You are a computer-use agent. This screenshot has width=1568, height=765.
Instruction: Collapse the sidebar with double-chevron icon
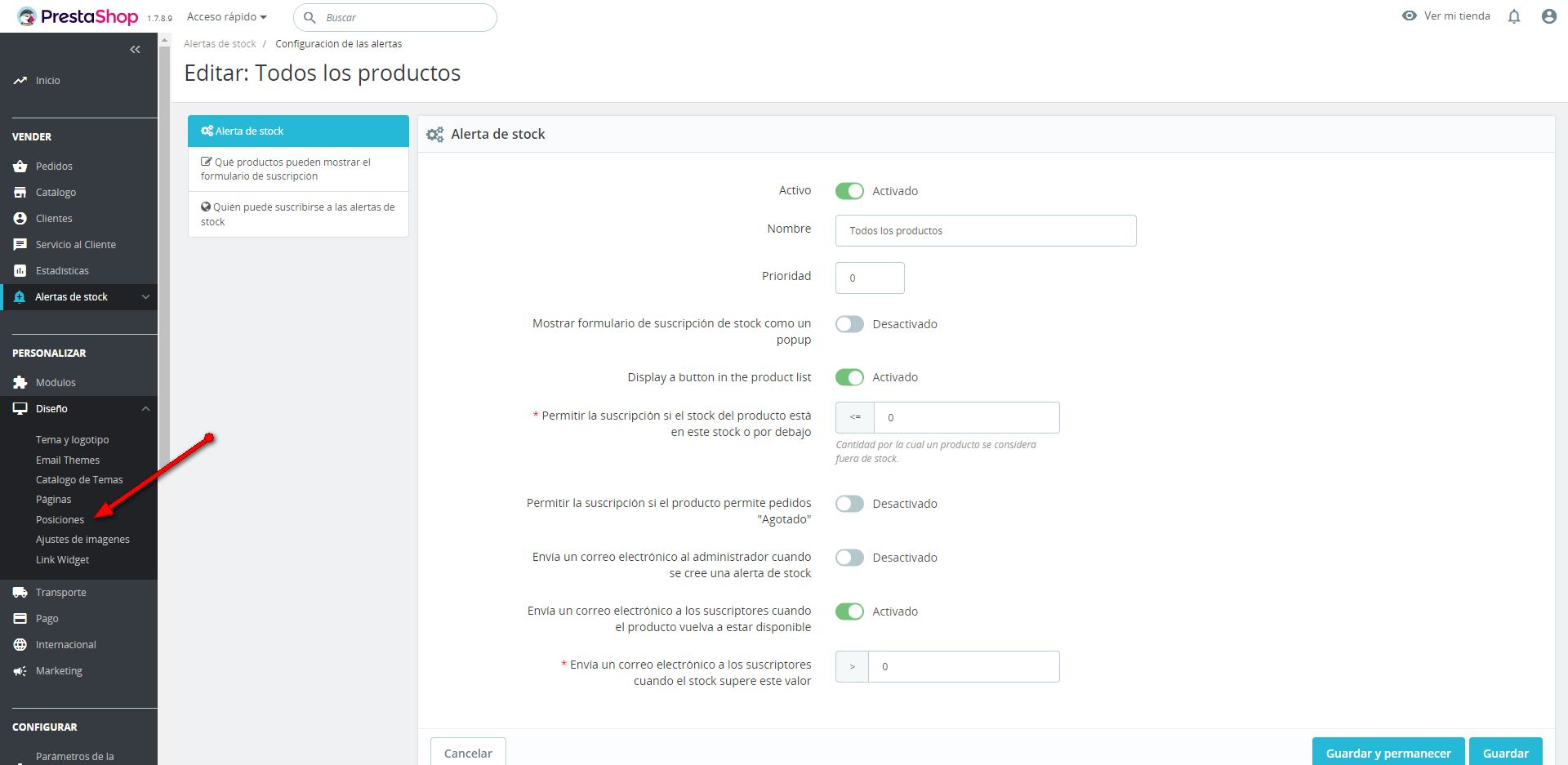pos(135,50)
